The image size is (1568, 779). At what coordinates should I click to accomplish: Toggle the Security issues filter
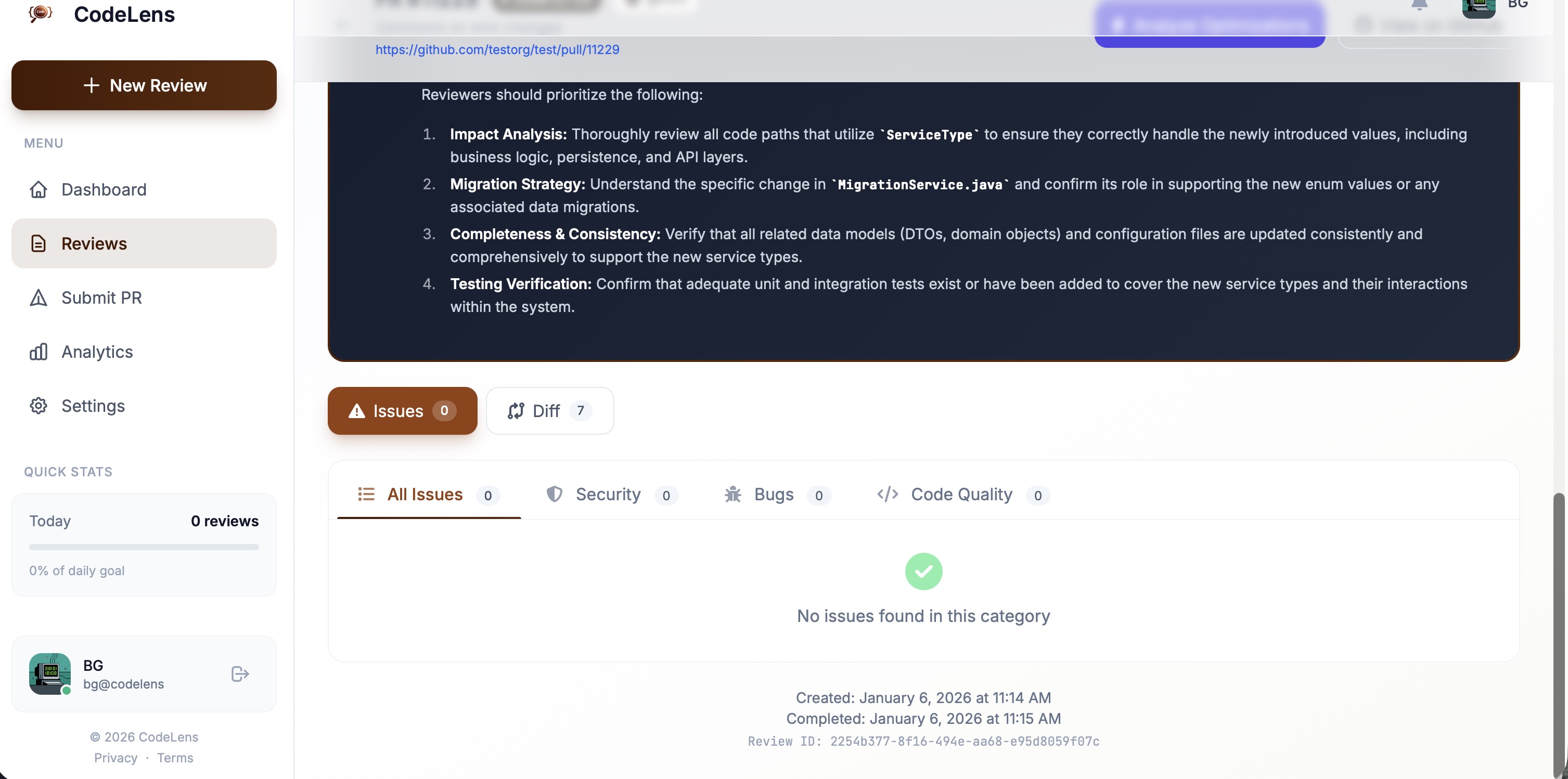609,494
